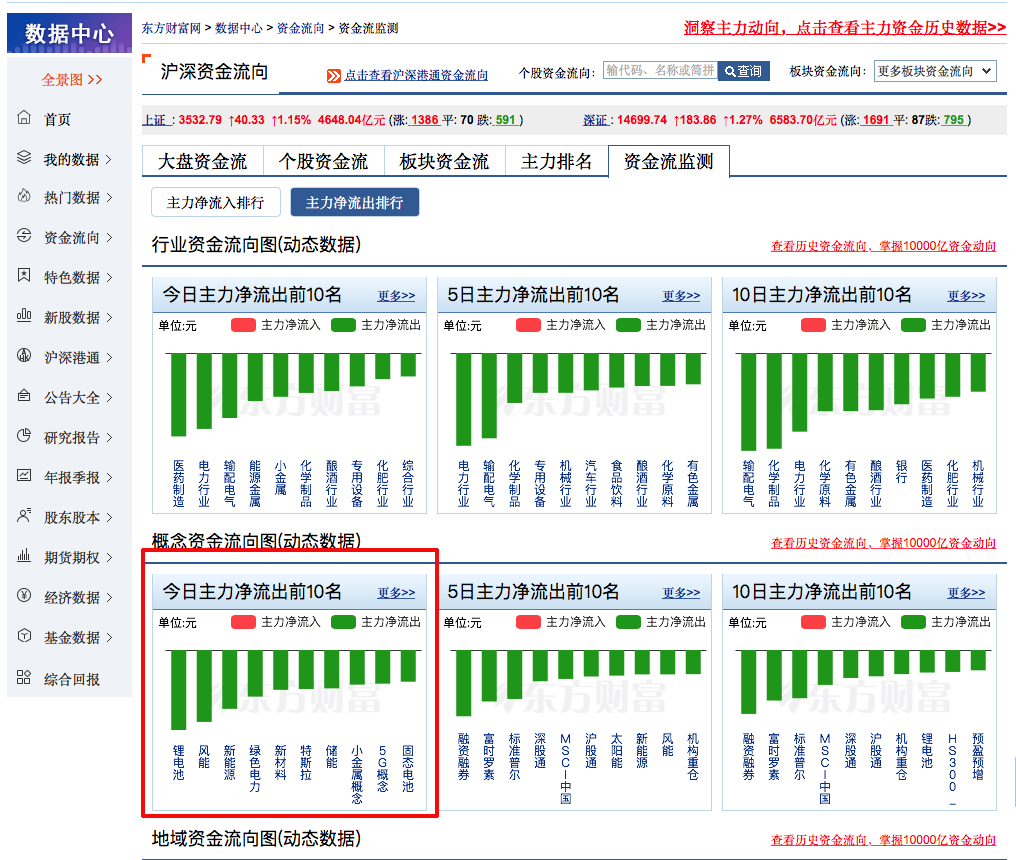Click the flame icon beside 热门数据

24,196
